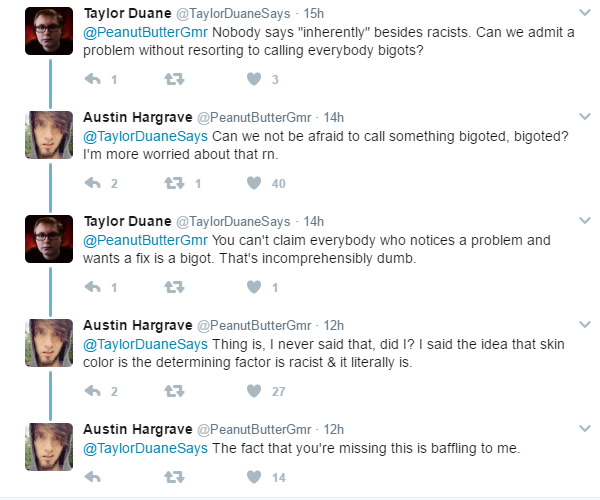
Task: Open more options on Taylor's first tweet
Action: coord(585,13)
